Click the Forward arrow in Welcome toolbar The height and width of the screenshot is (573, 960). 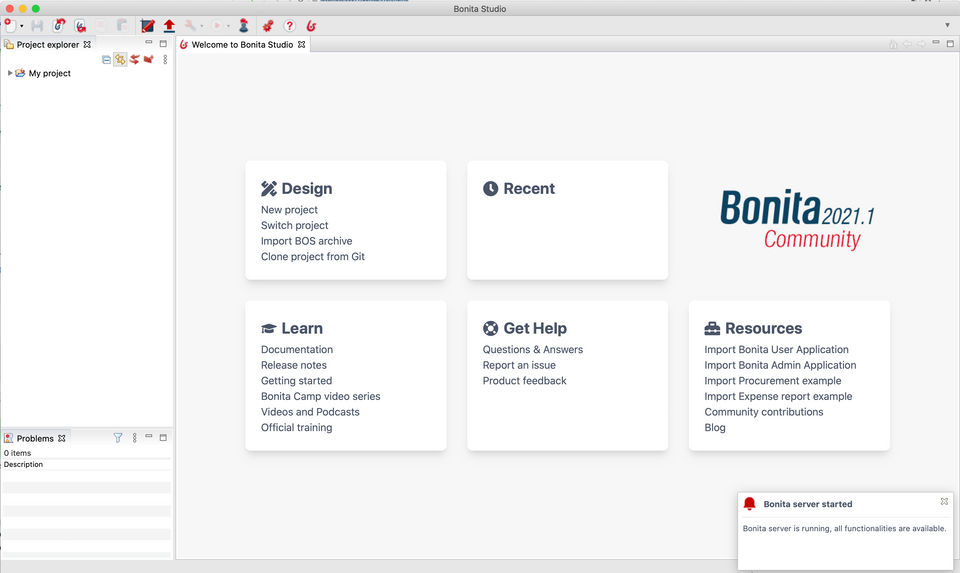(x=921, y=44)
